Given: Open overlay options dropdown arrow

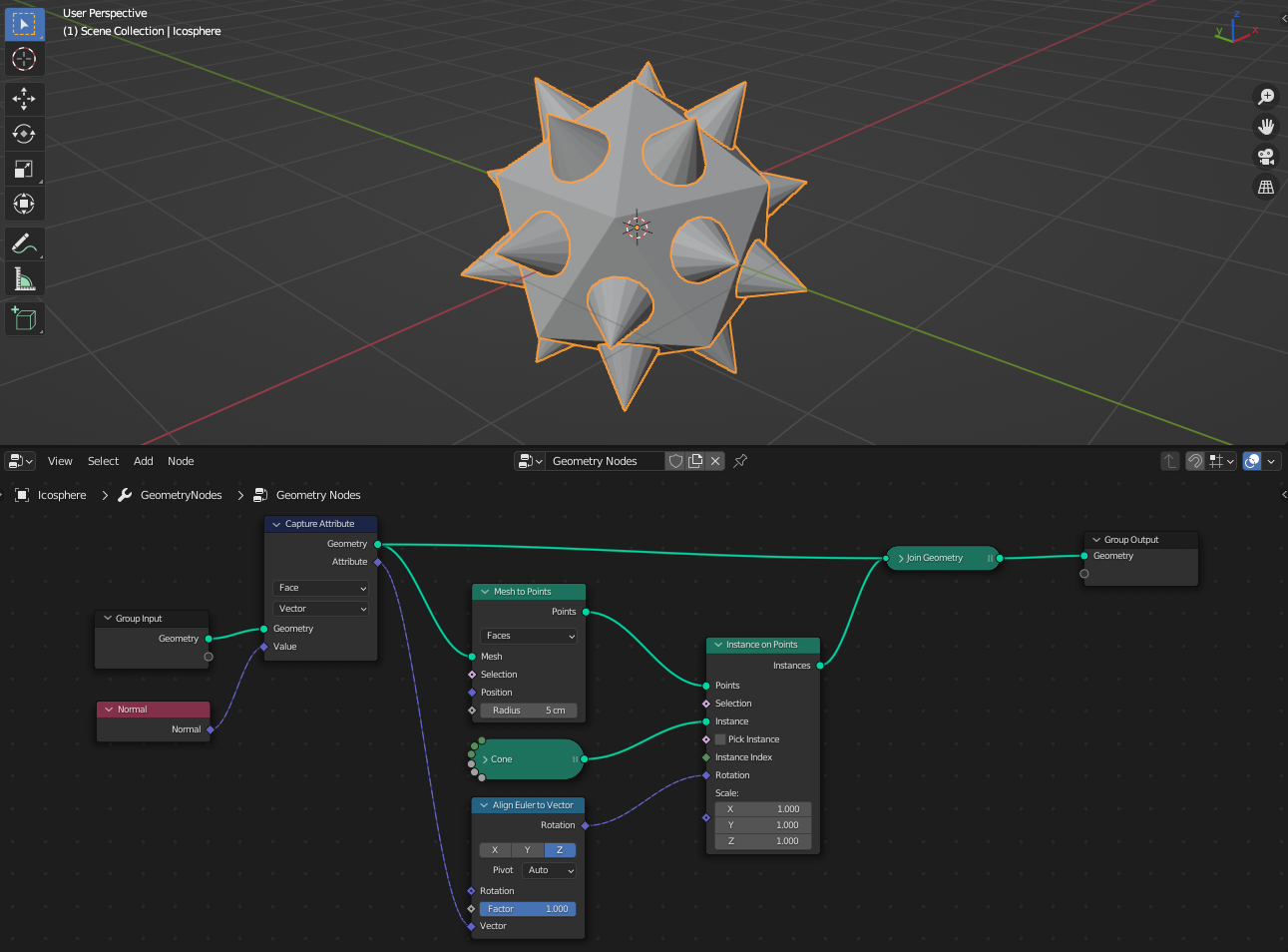Looking at the screenshot, I should [1271, 461].
